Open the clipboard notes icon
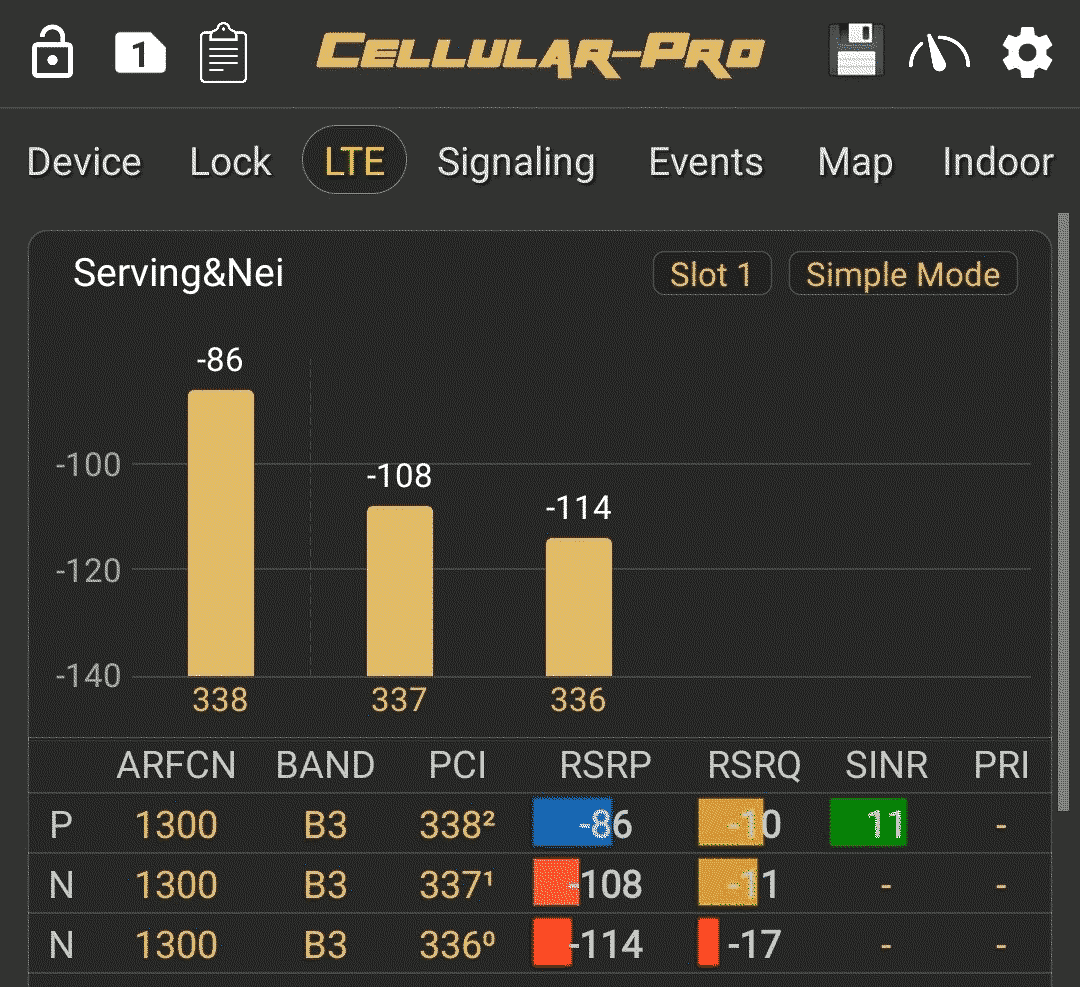Screen dimensions: 1080x987 tap(223, 53)
